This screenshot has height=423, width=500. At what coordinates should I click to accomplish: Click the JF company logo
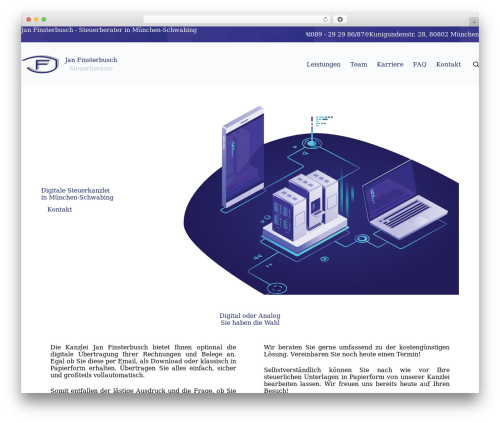[x=41, y=64]
